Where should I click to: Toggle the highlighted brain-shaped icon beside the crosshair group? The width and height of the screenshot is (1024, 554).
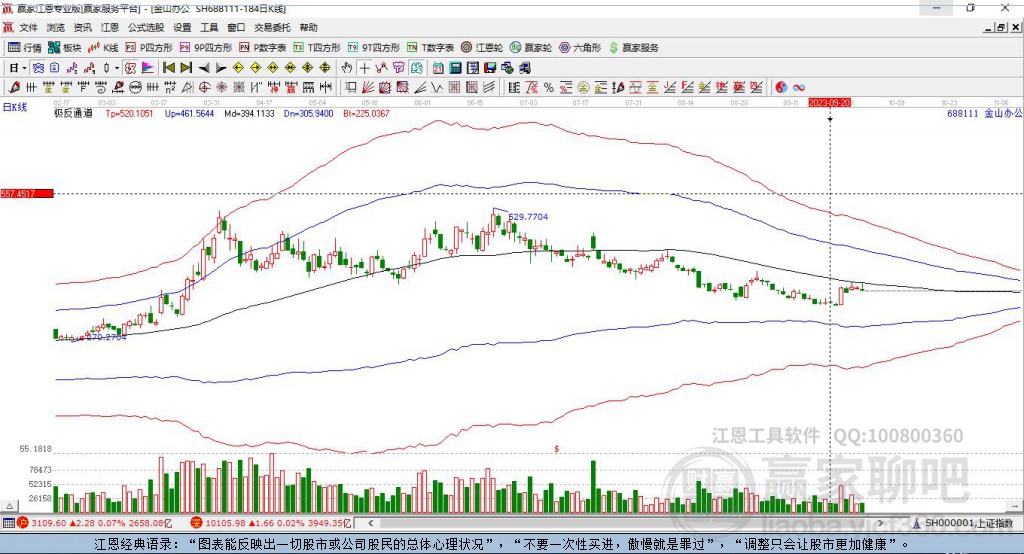[x=417, y=68]
